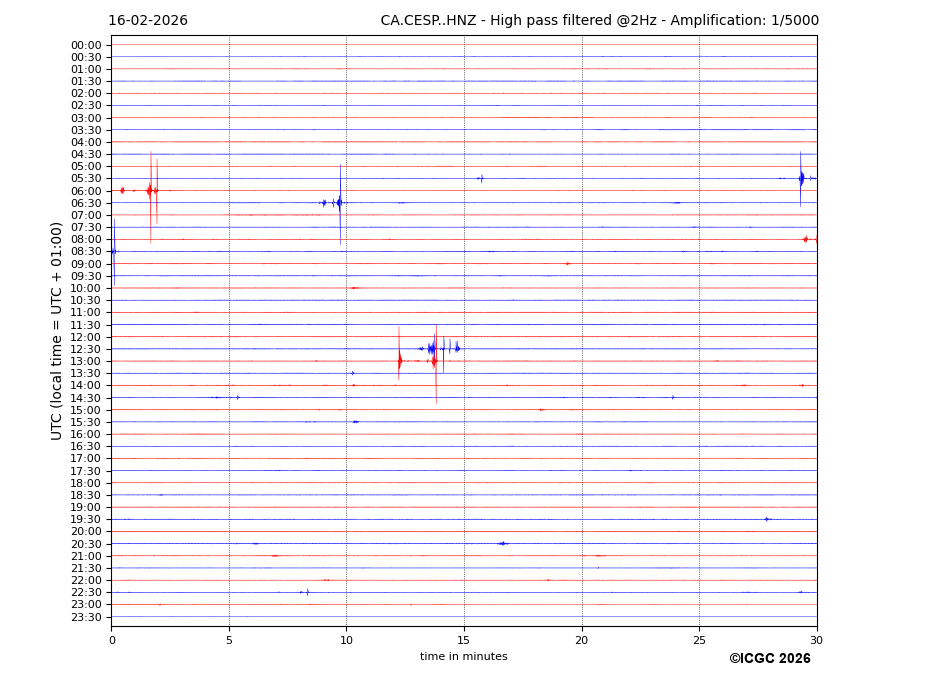Click the 23:30 tick label on y-axis
Image resolution: width=927 pixels, height=696 pixels.
click(85, 617)
